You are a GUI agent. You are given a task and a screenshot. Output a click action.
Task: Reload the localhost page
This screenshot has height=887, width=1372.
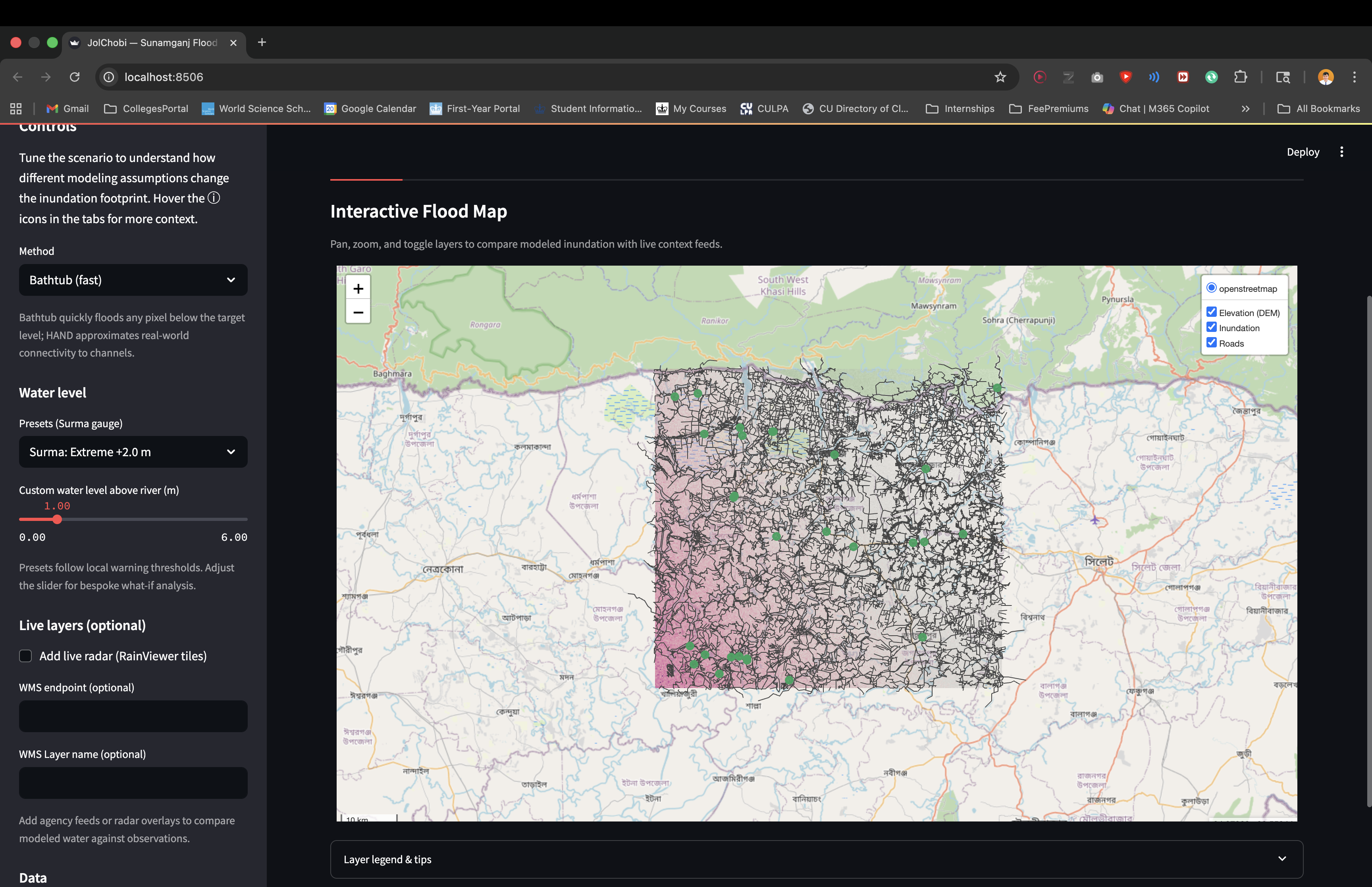[75, 77]
